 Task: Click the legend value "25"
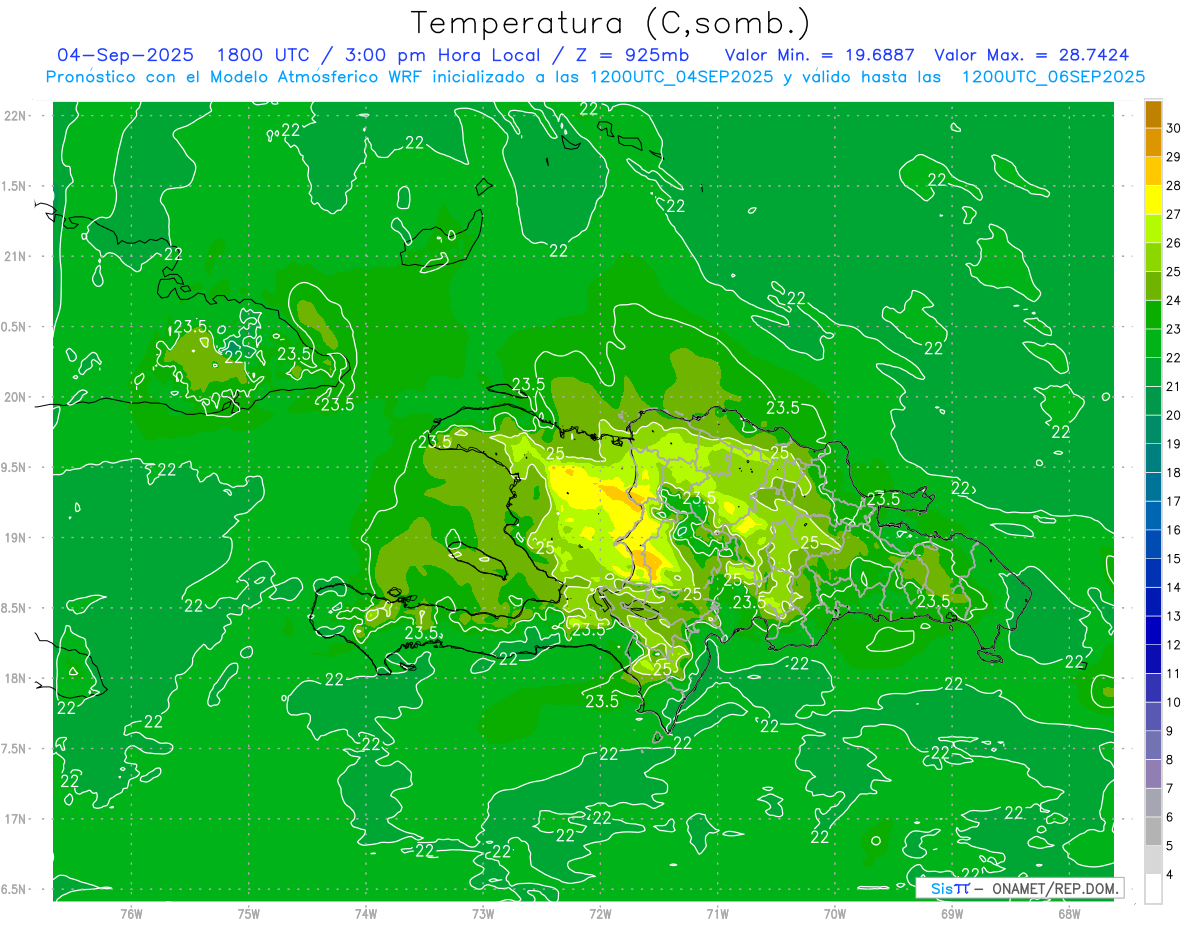pyautogui.click(x=1174, y=271)
